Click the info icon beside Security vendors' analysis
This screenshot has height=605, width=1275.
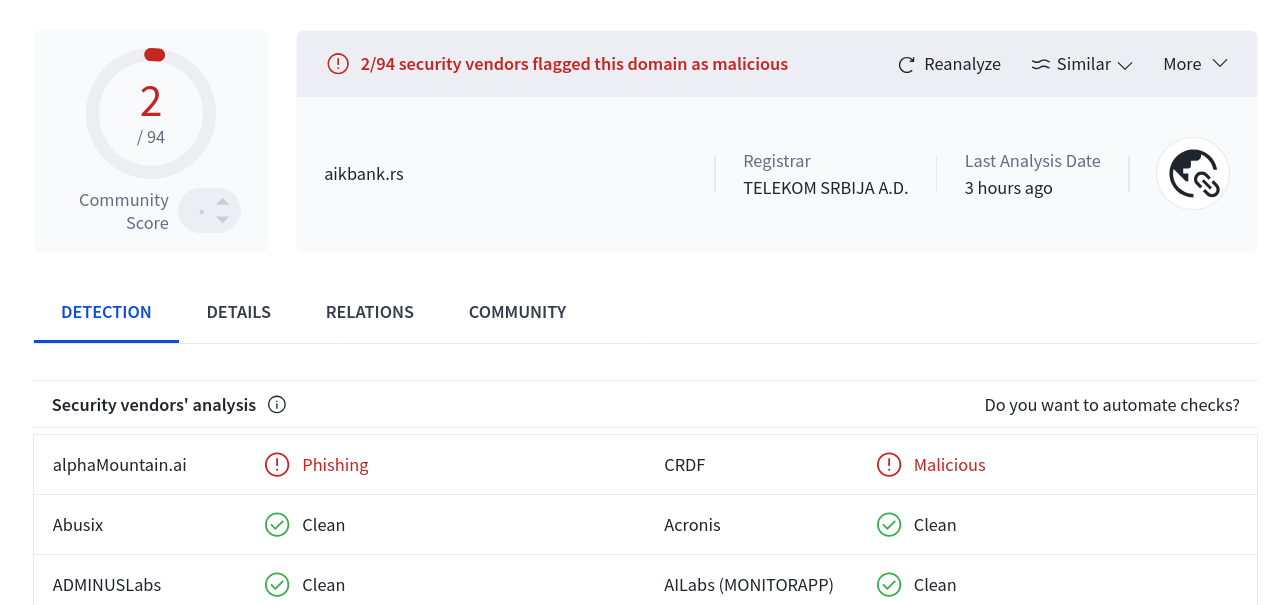pyautogui.click(x=277, y=405)
